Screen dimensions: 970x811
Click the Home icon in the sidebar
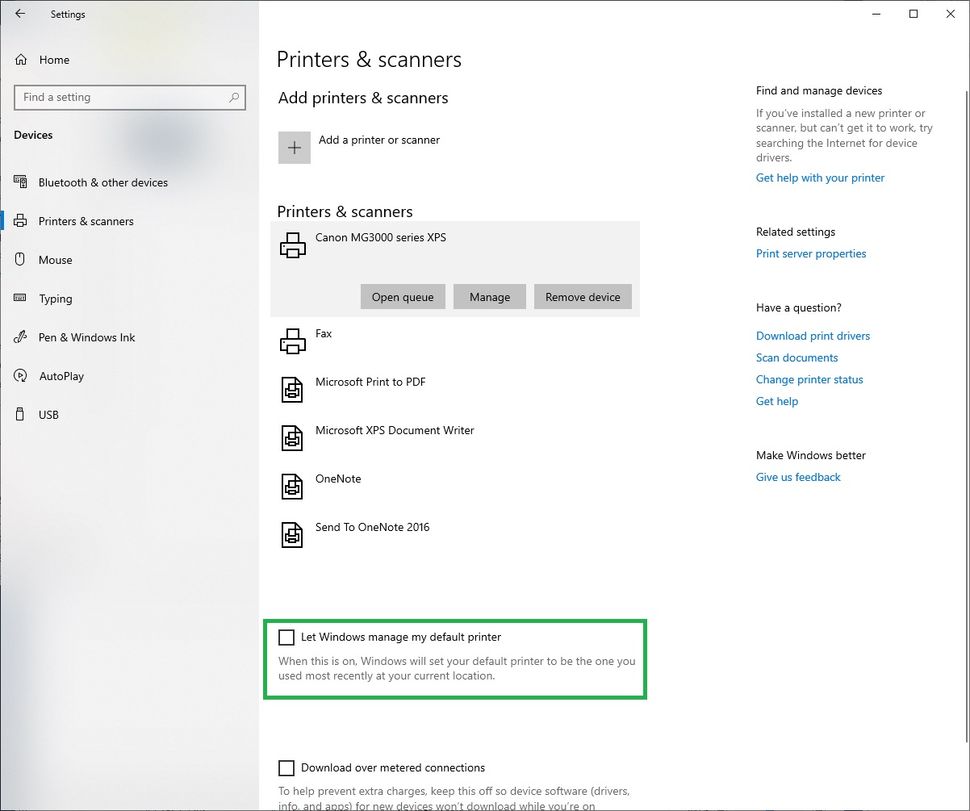[x=20, y=59]
